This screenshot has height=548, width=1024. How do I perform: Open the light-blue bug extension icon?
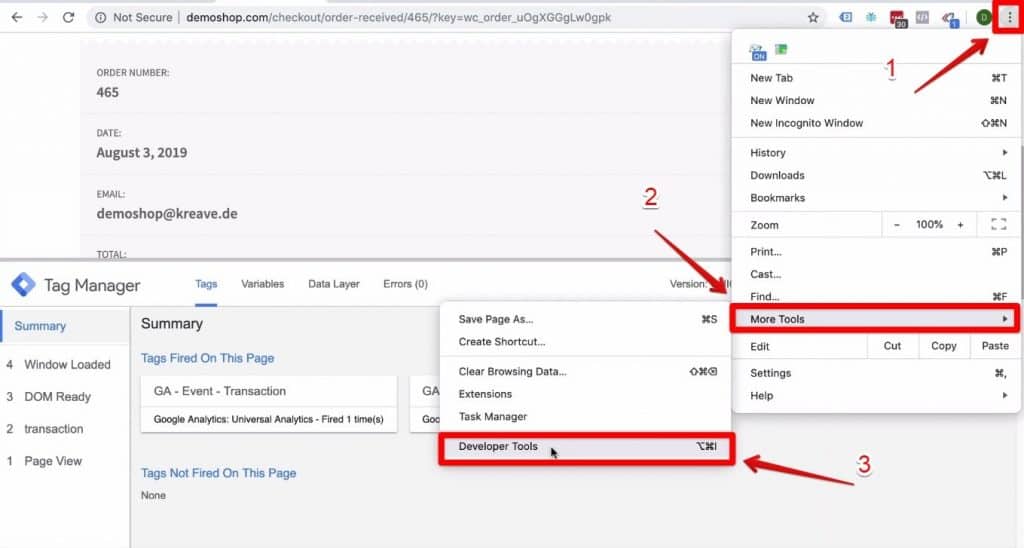pos(871,18)
